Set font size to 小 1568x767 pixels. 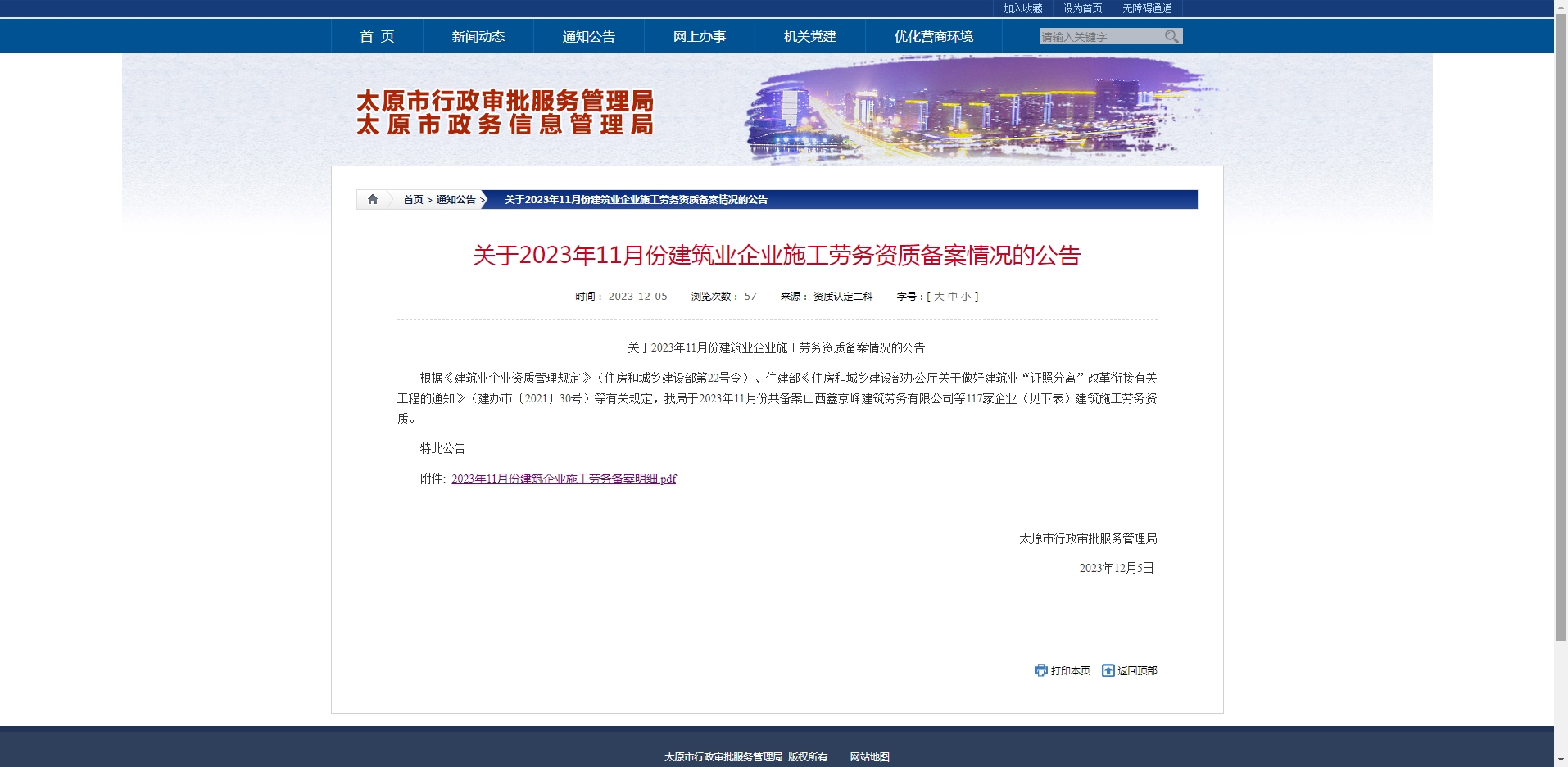pyautogui.click(x=967, y=297)
